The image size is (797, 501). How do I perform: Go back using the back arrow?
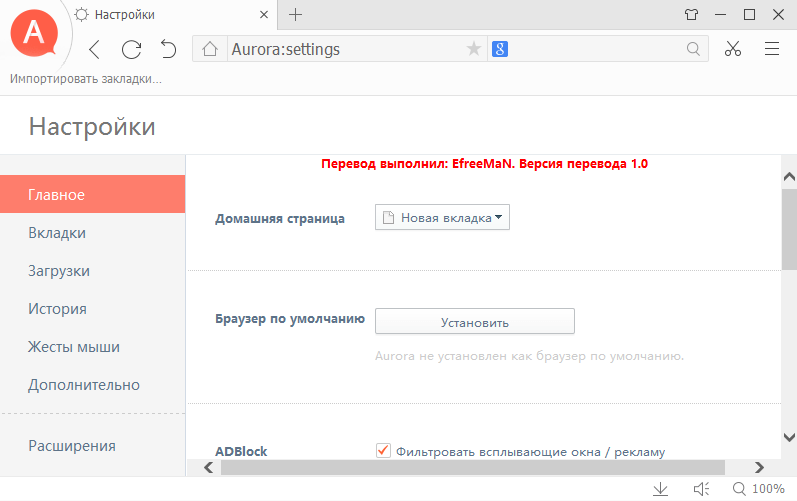[94, 49]
